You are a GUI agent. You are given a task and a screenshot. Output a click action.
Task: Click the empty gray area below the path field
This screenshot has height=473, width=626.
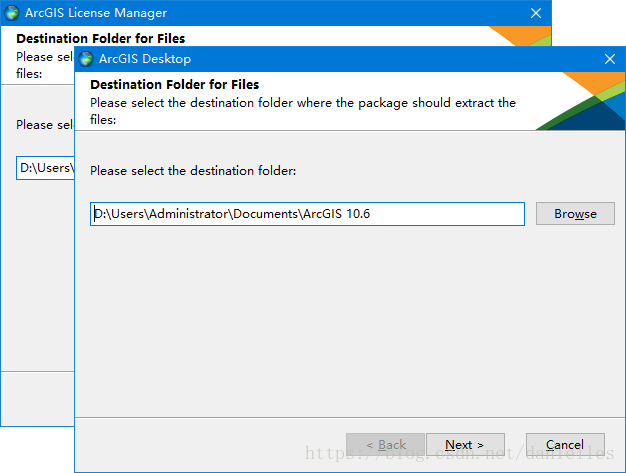coord(350,320)
